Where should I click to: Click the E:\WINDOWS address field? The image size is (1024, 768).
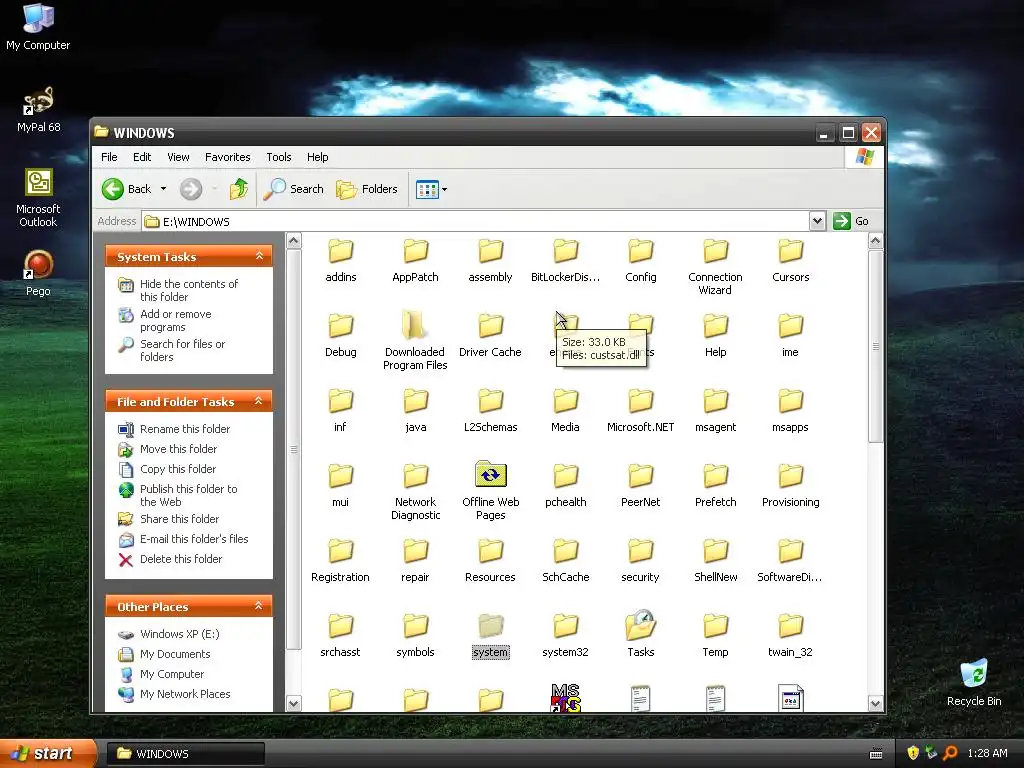click(x=475, y=221)
